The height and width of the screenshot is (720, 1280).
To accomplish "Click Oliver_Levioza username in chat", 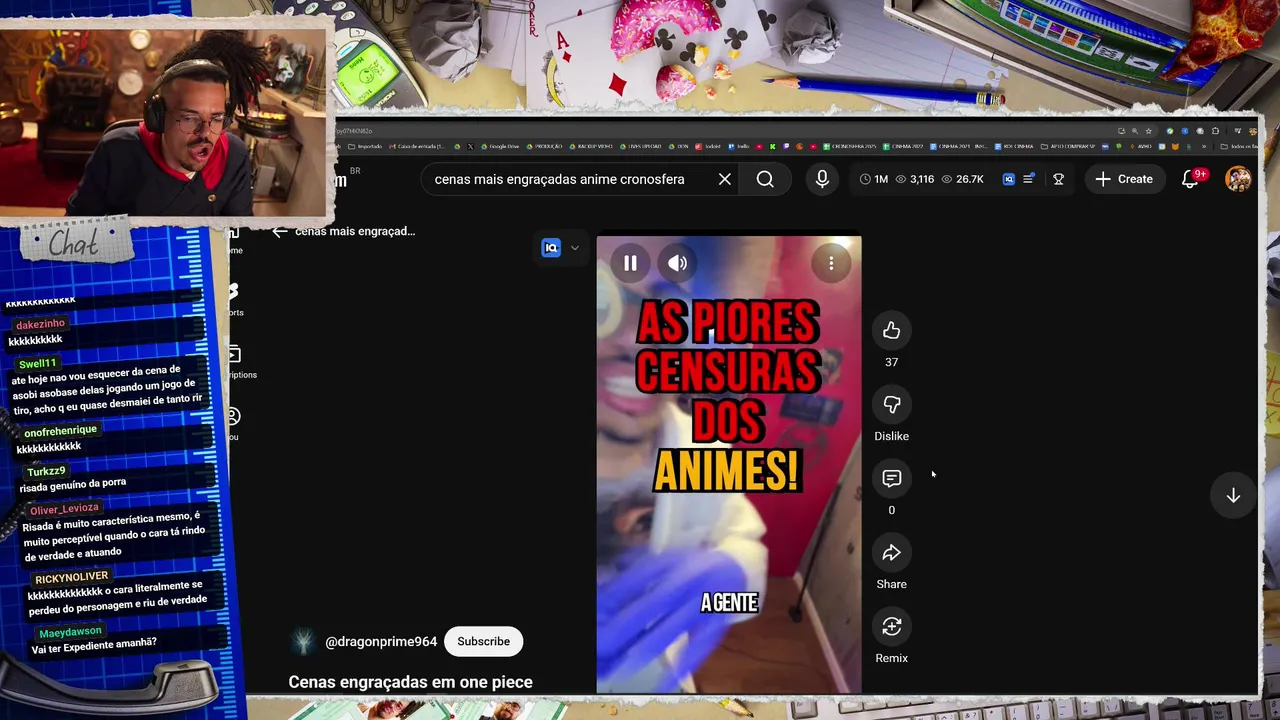I will click(x=64, y=509).
